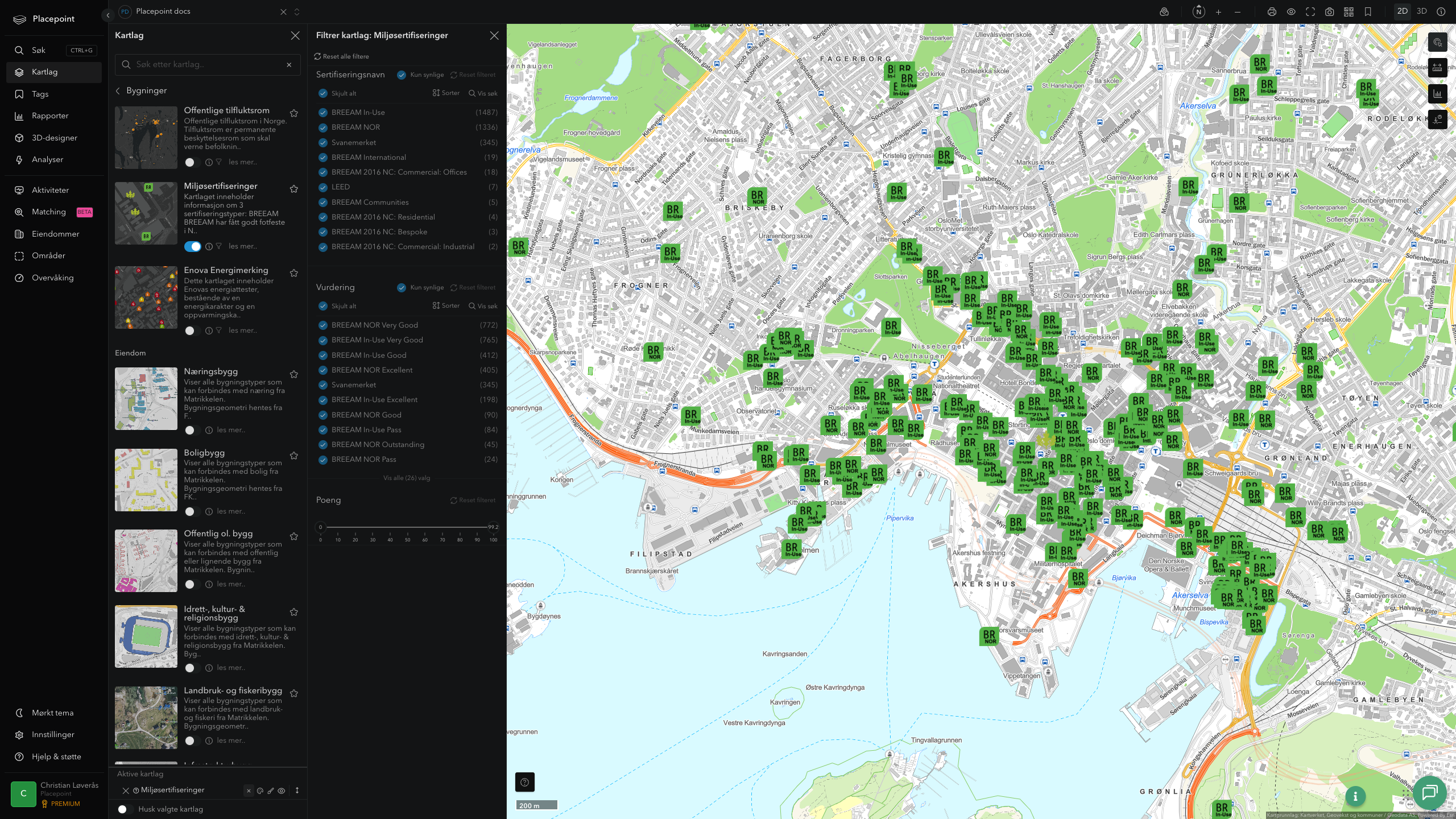Screen dimensions: 1456x819
Task: Open Sorter options for Vurdering
Action: pyautogui.click(x=446, y=306)
